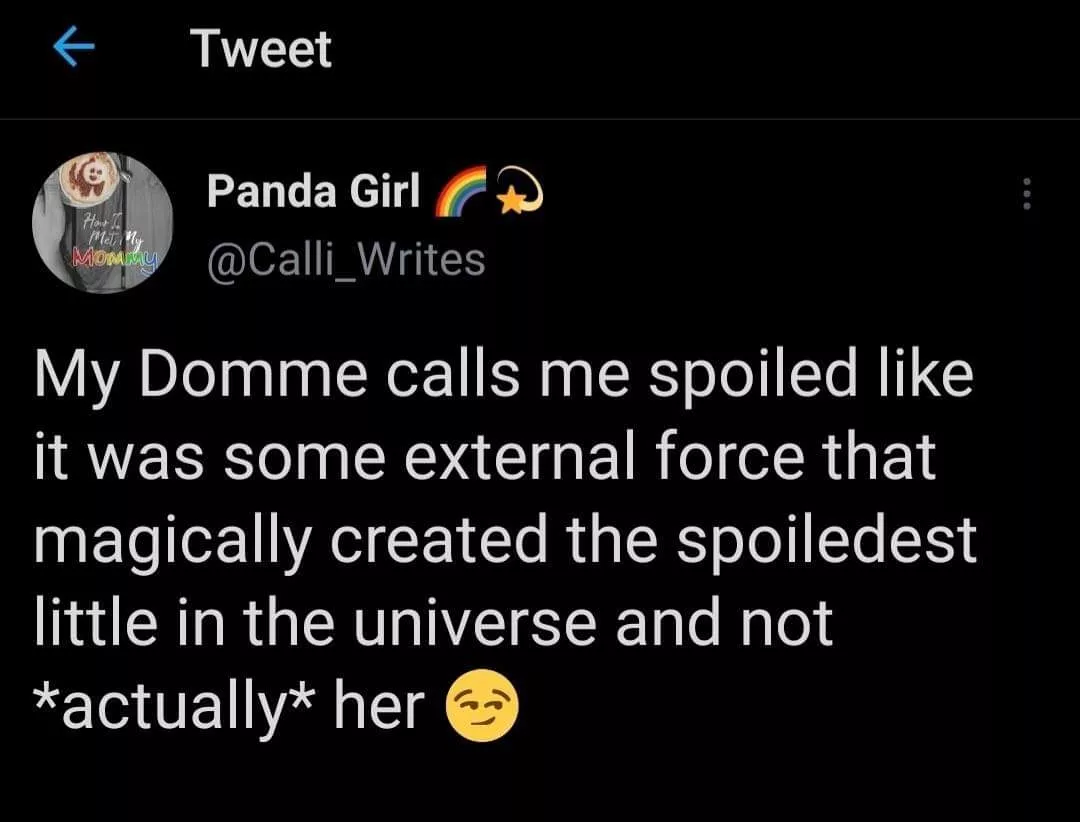Click the back arrow to exit the tweet

[74, 45]
